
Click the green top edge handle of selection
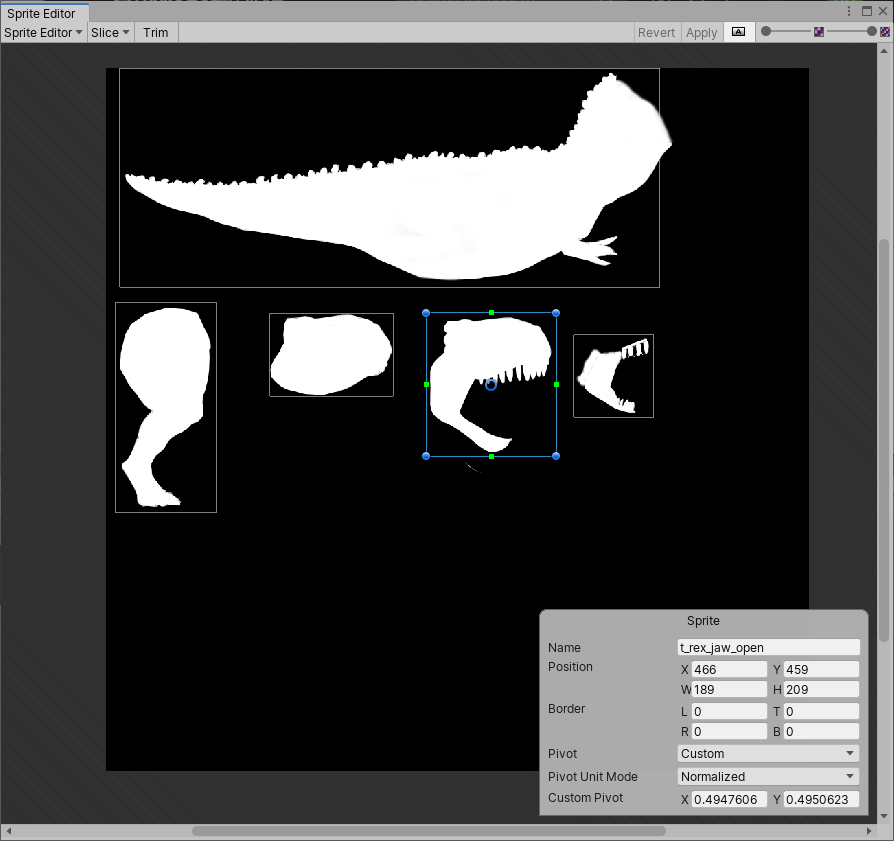[491, 313]
